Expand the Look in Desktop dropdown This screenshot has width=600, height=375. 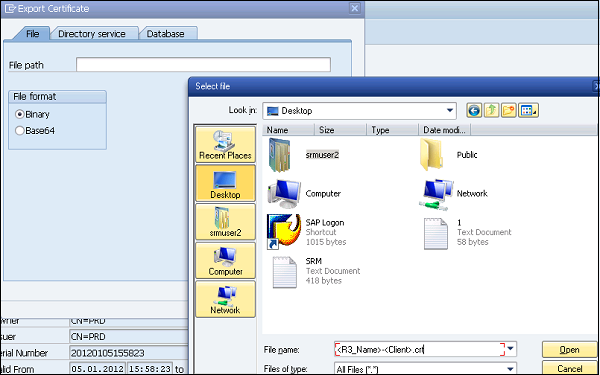click(x=450, y=111)
